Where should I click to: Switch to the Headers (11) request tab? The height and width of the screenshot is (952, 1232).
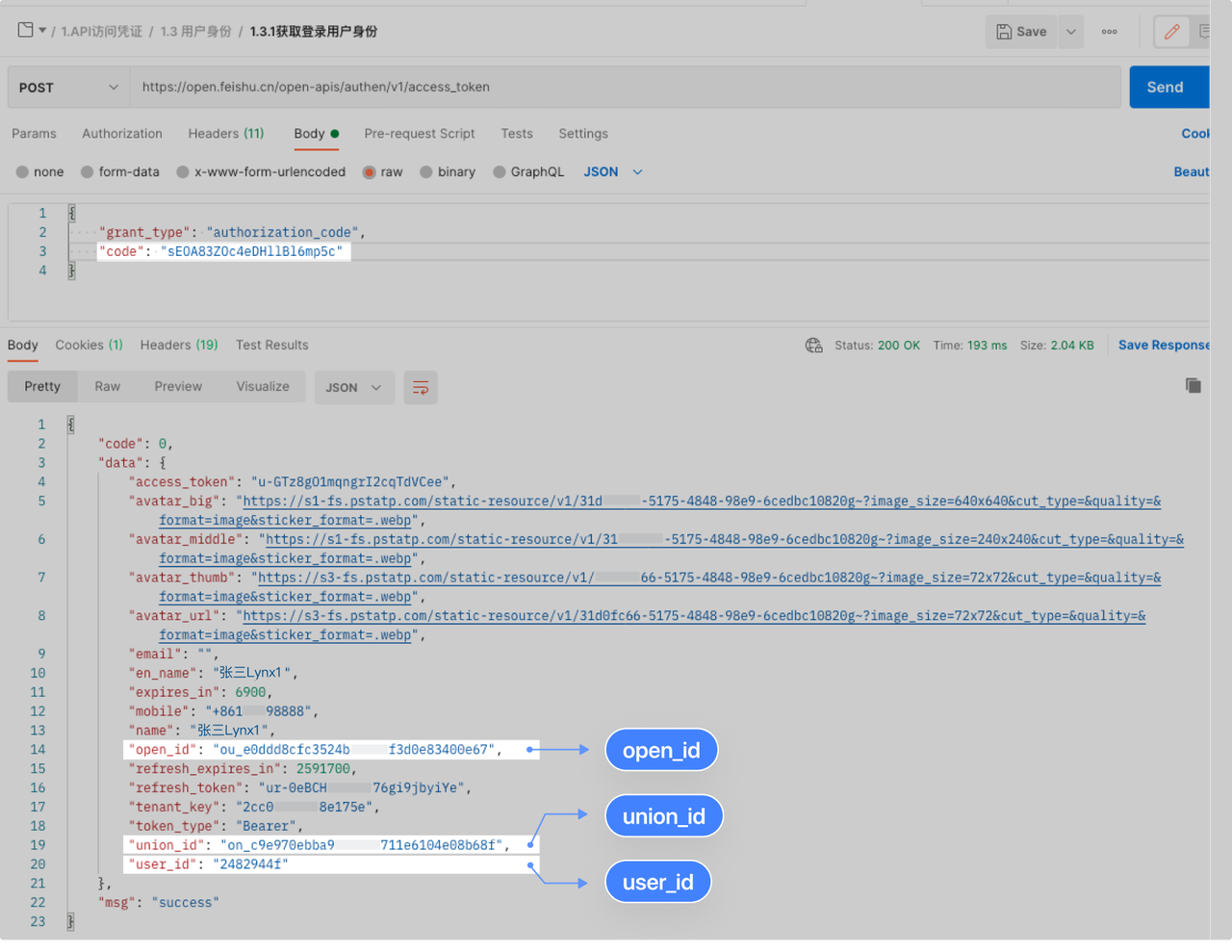click(225, 134)
